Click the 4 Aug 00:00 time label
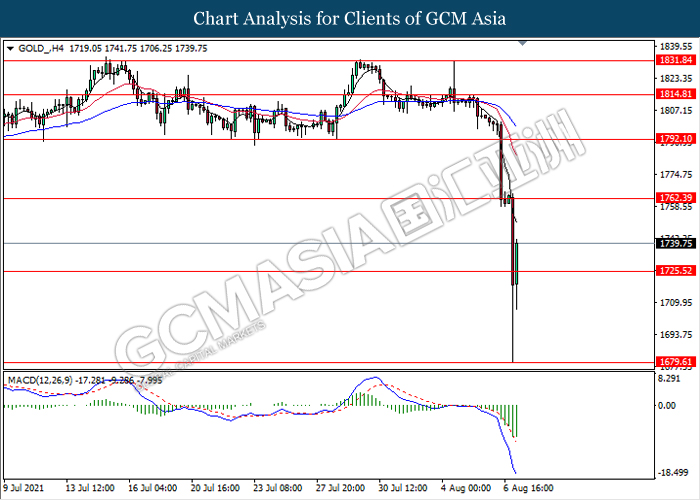Viewport: 700px width, 500px height. [466, 488]
